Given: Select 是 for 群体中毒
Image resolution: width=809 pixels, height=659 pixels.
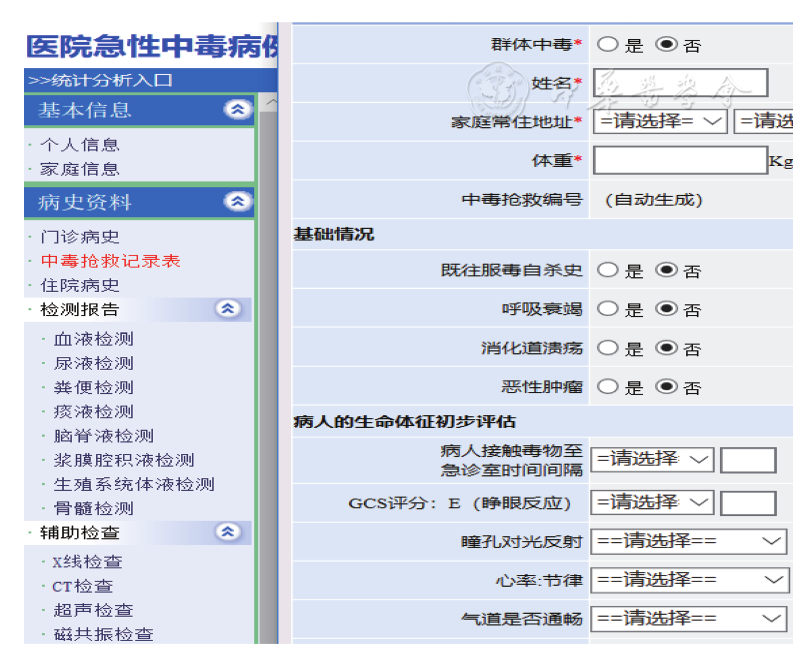Looking at the screenshot, I should click(x=607, y=44).
